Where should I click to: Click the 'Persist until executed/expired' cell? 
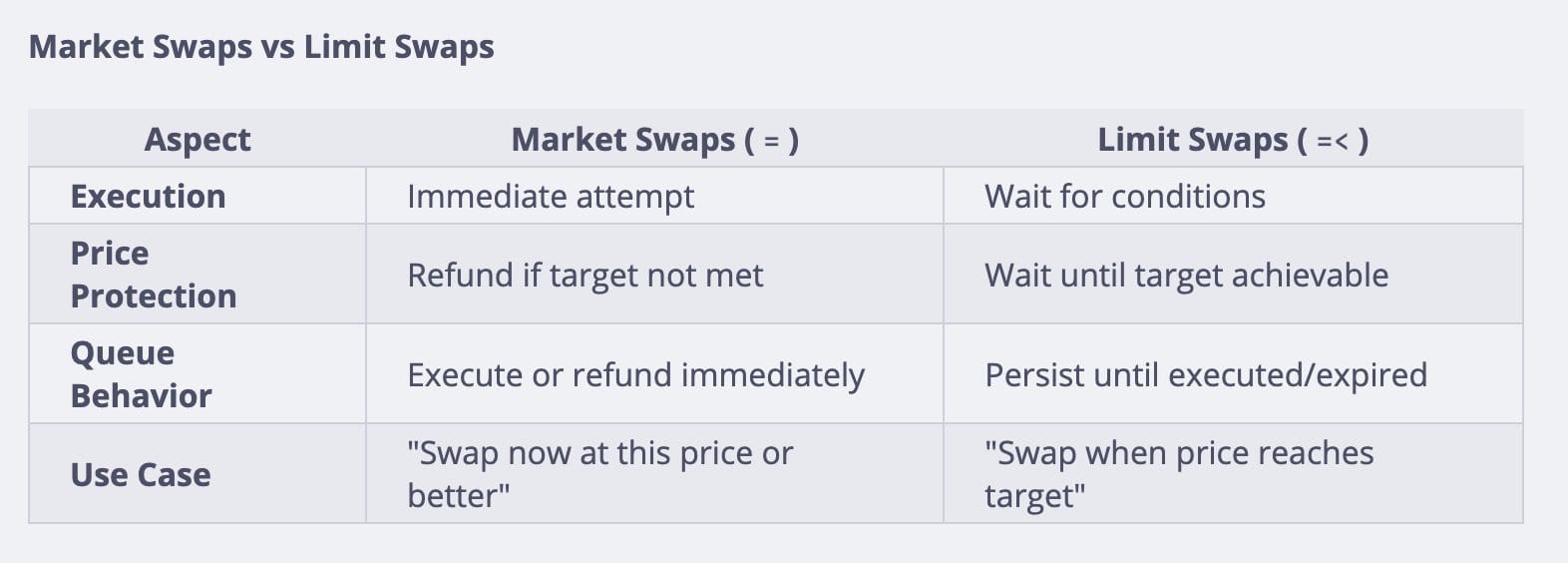(1205, 375)
